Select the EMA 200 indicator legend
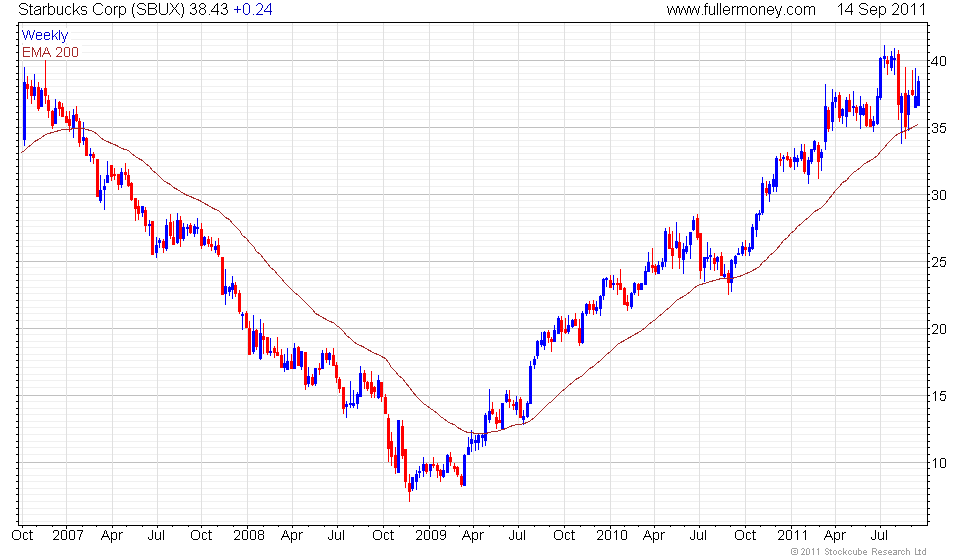The height and width of the screenshot is (560, 980). (x=50, y=52)
